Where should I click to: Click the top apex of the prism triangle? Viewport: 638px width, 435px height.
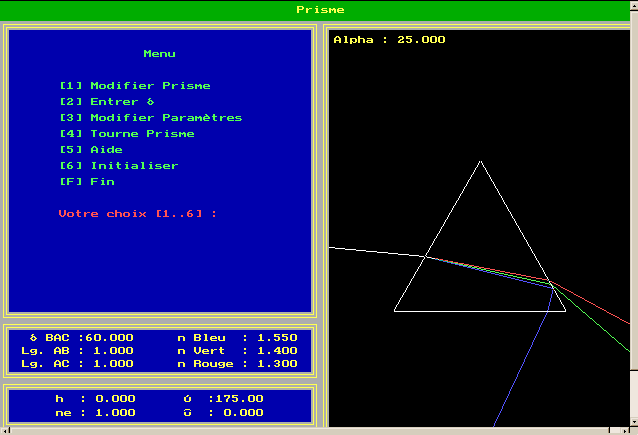tap(481, 162)
